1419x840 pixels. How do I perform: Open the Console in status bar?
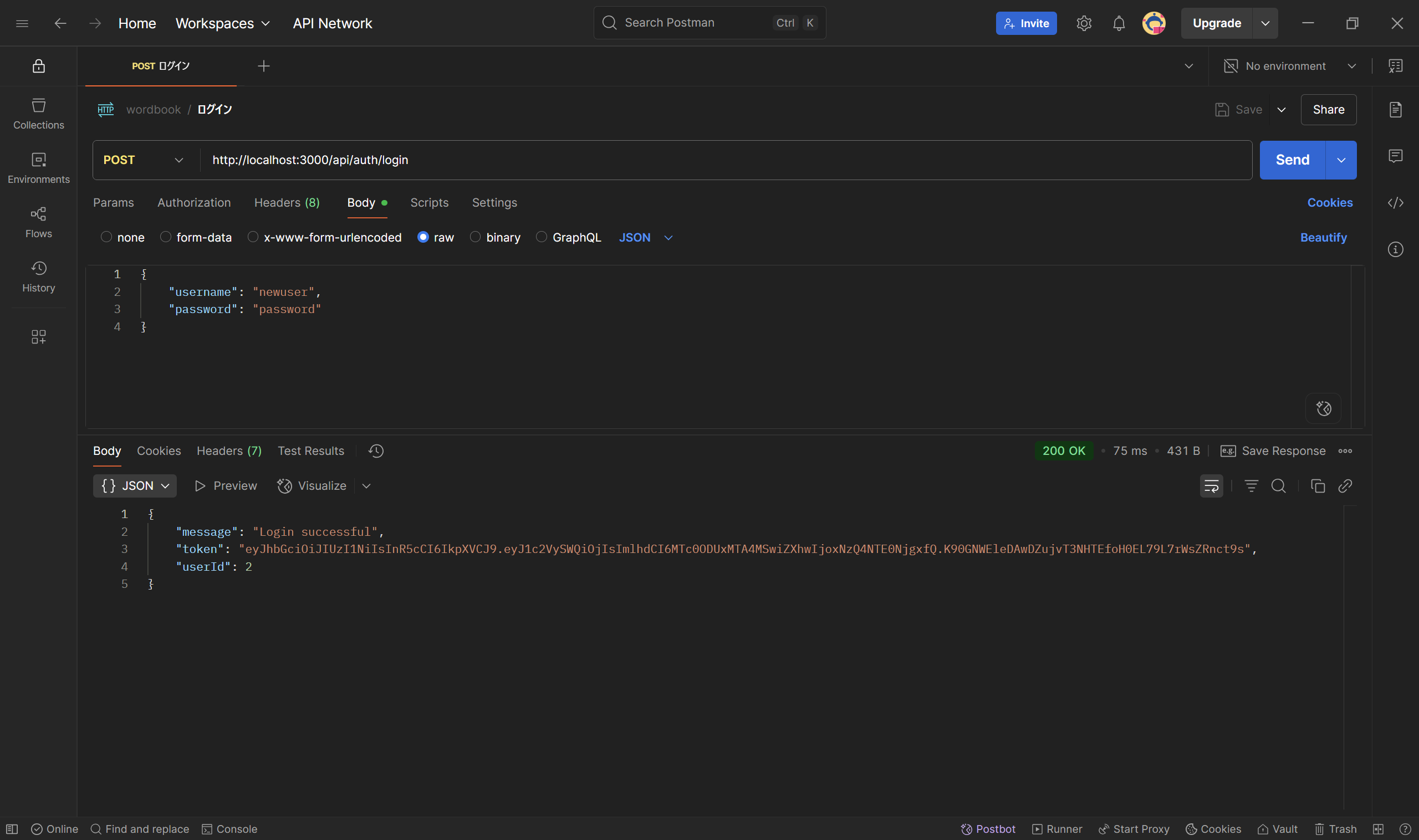click(229, 829)
